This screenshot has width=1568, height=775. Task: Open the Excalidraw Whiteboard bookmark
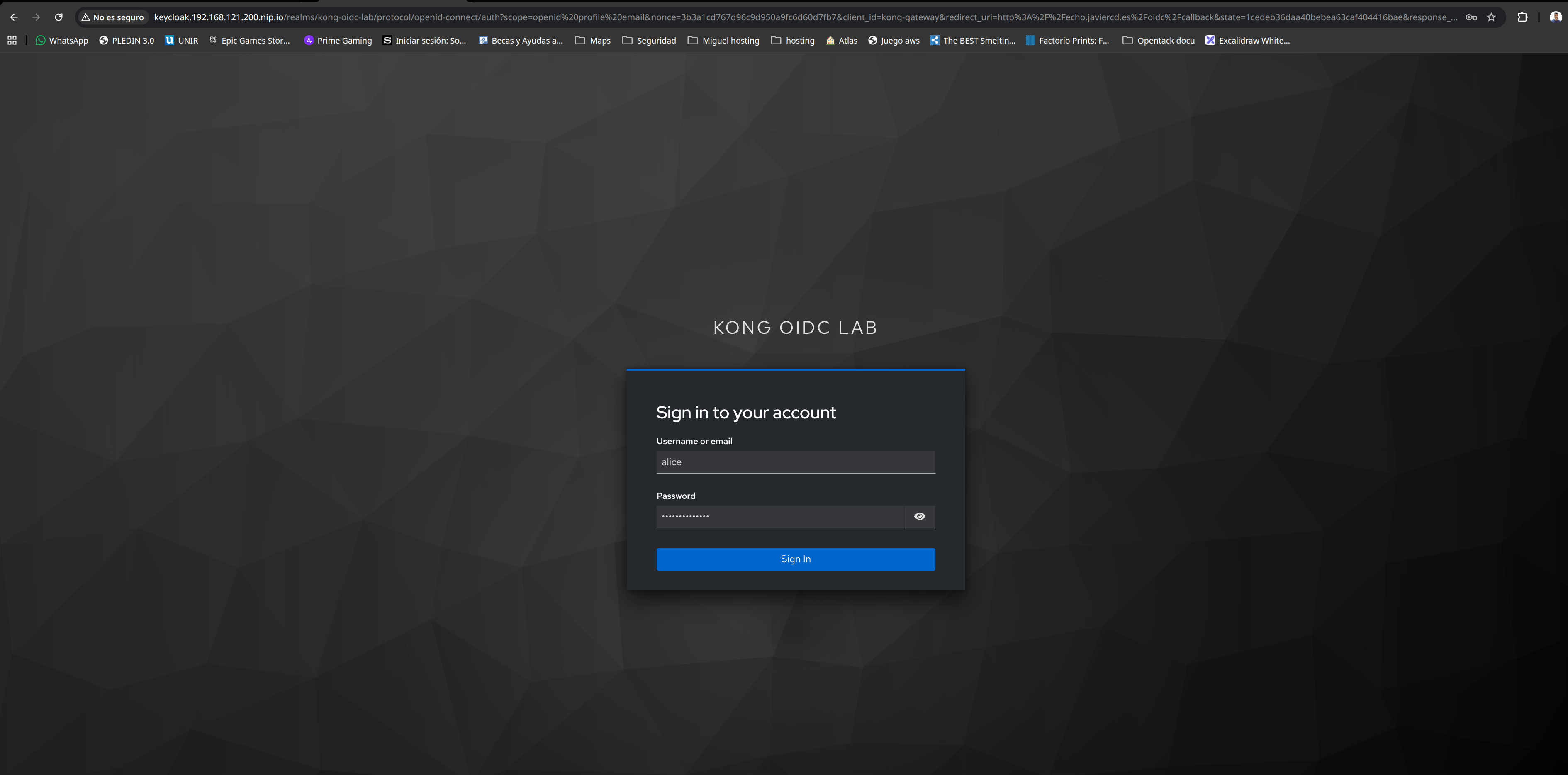tap(1248, 40)
